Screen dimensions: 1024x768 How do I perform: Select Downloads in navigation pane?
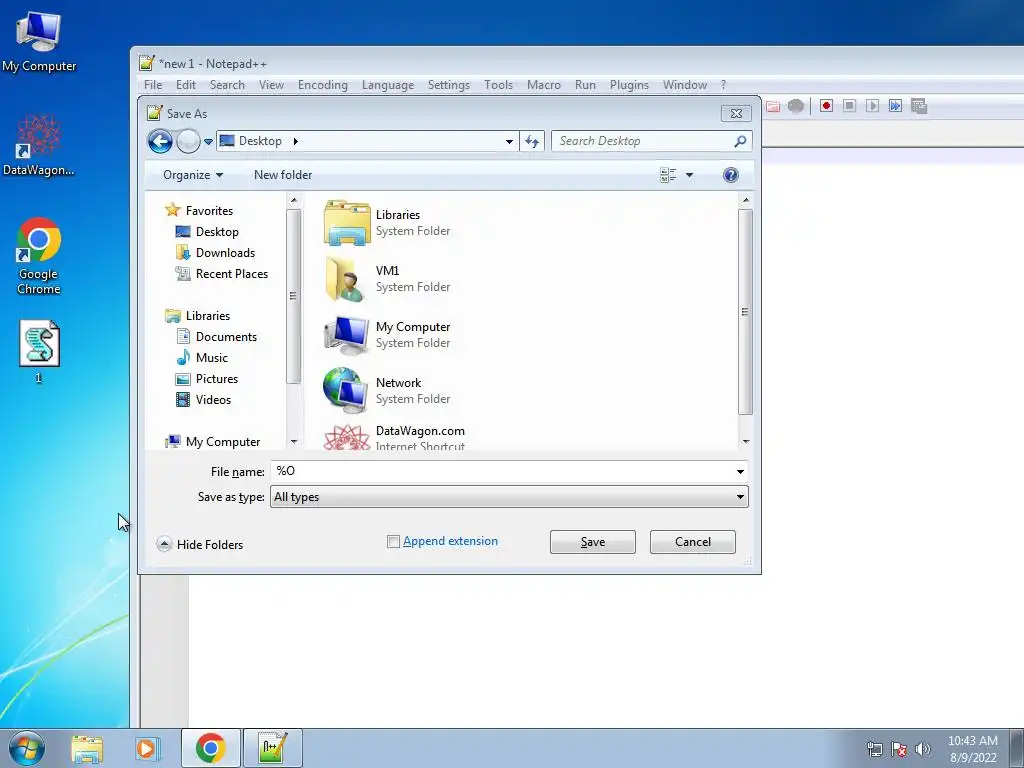pyautogui.click(x=216, y=253)
